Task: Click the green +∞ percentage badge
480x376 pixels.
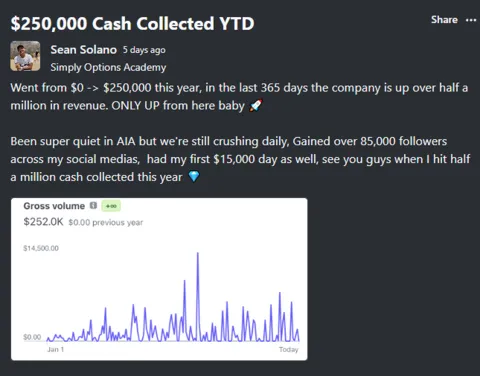Action: pos(111,206)
